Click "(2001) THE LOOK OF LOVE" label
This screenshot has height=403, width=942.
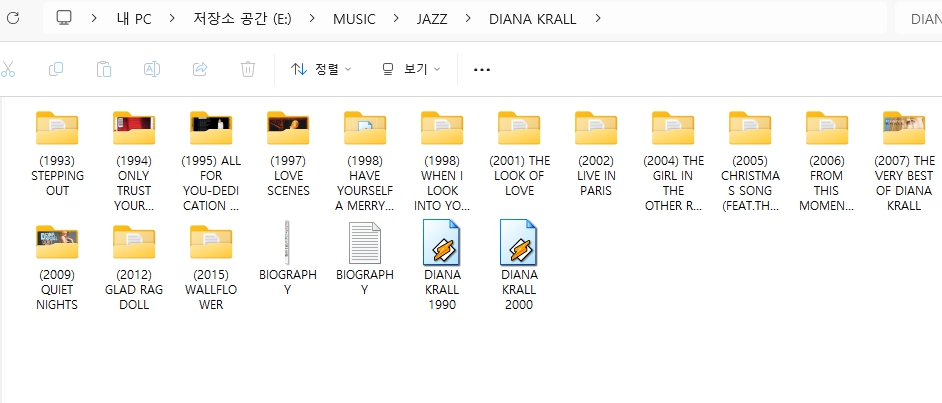(x=519, y=176)
